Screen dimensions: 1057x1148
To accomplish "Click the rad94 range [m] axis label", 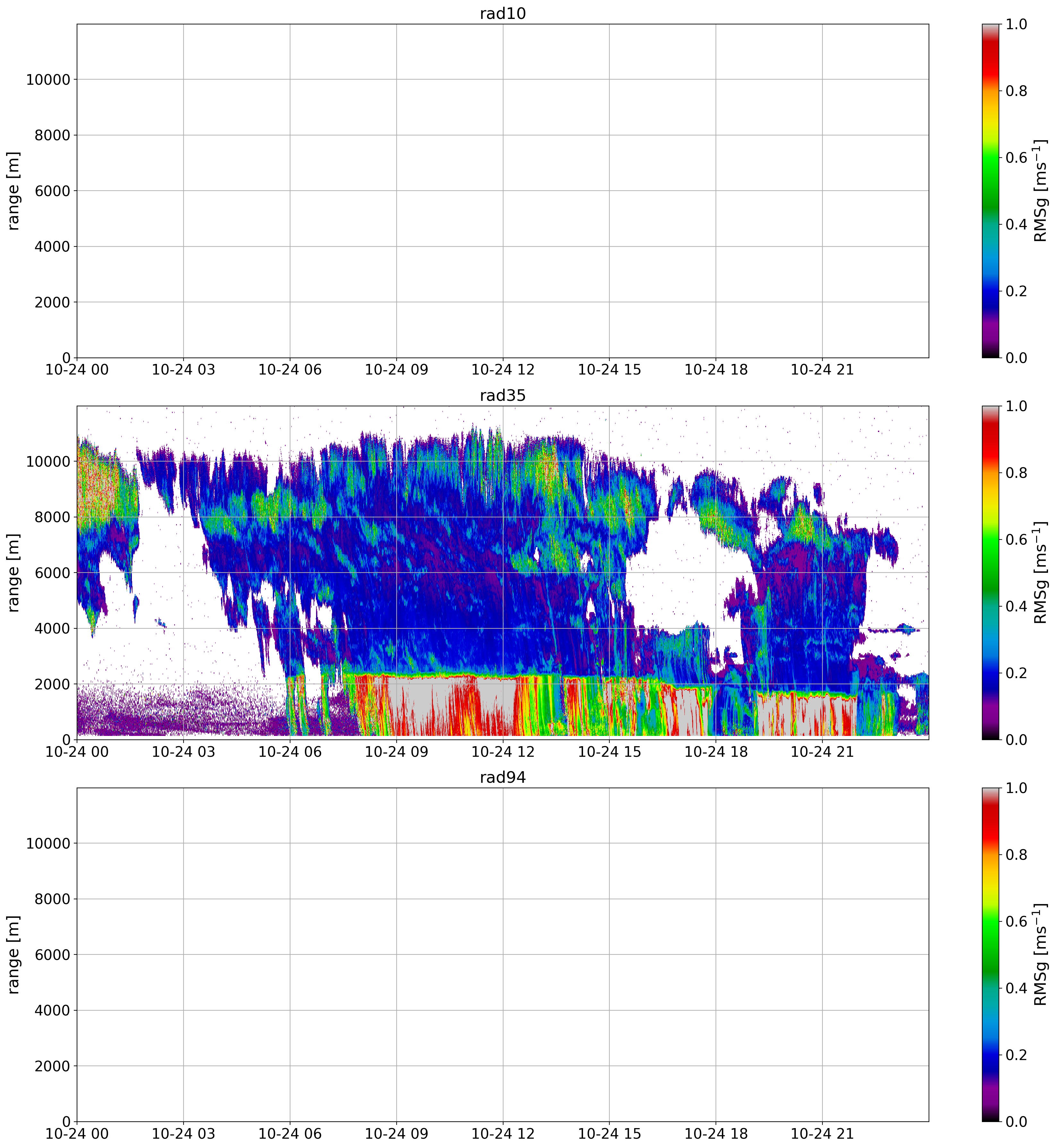I will click(x=14, y=955).
